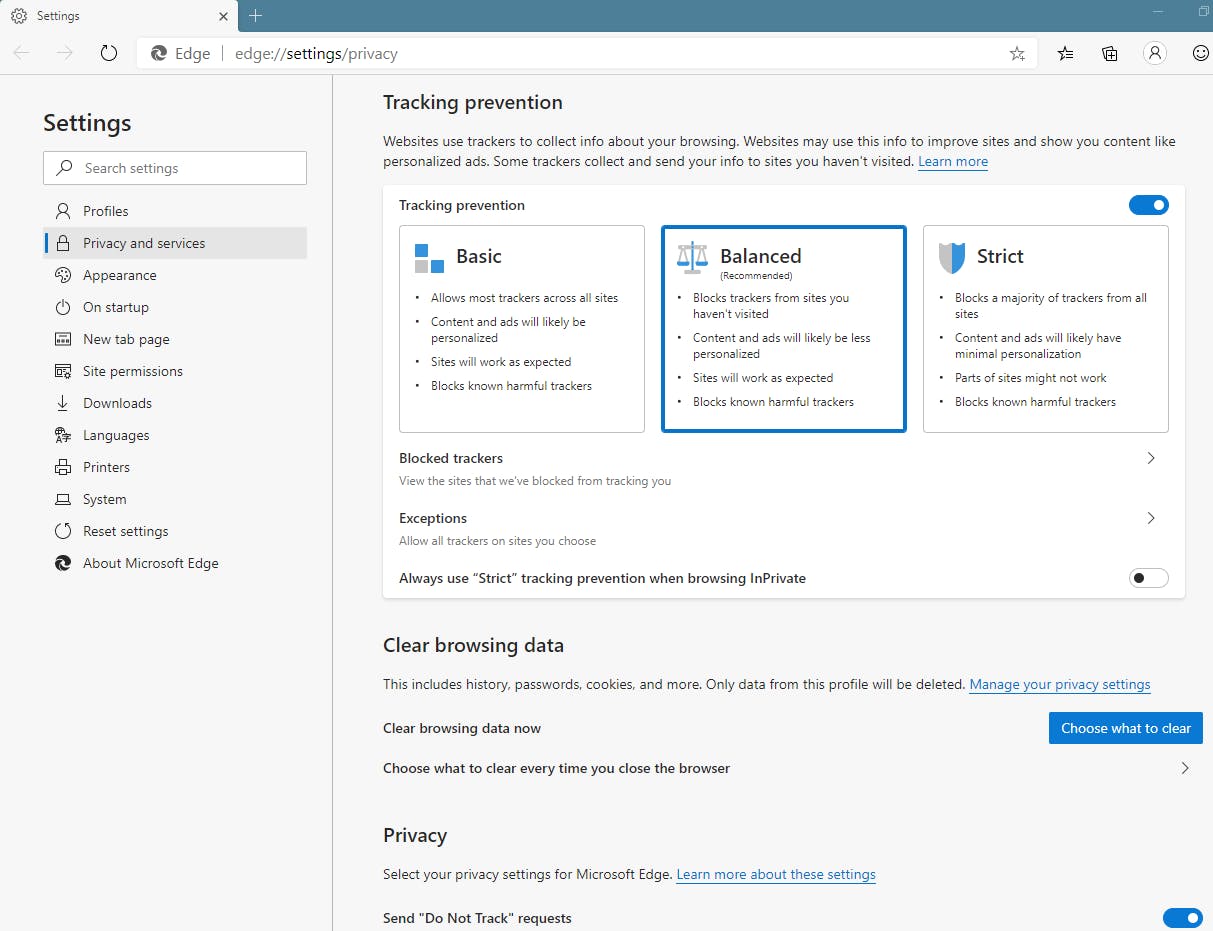This screenshot has width=1213, height=931.
Task: Enable Always use Strict InPrivate toggle
Action: [x=1148, y=578]
